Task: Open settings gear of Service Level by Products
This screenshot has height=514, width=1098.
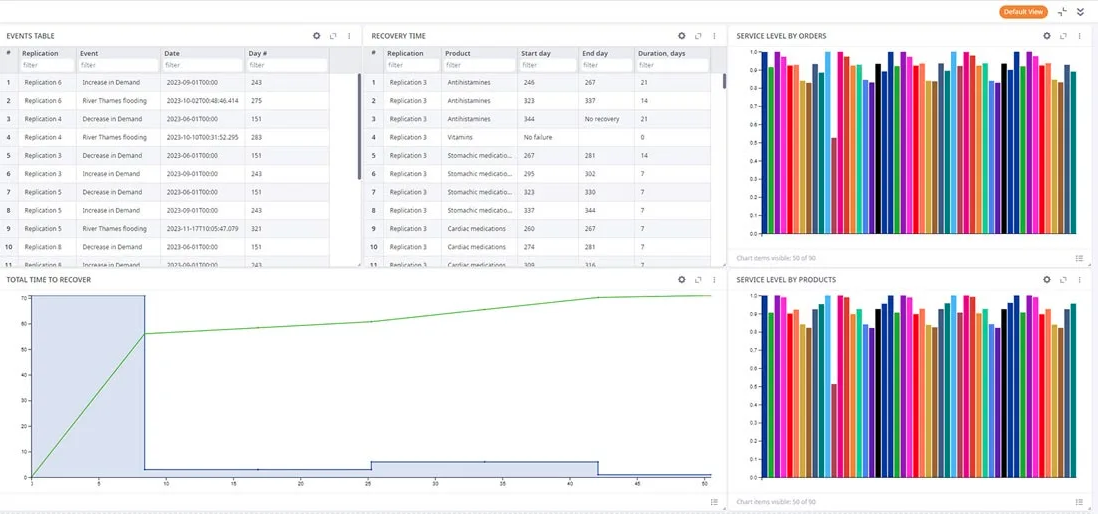Action: pos(1047,279)
